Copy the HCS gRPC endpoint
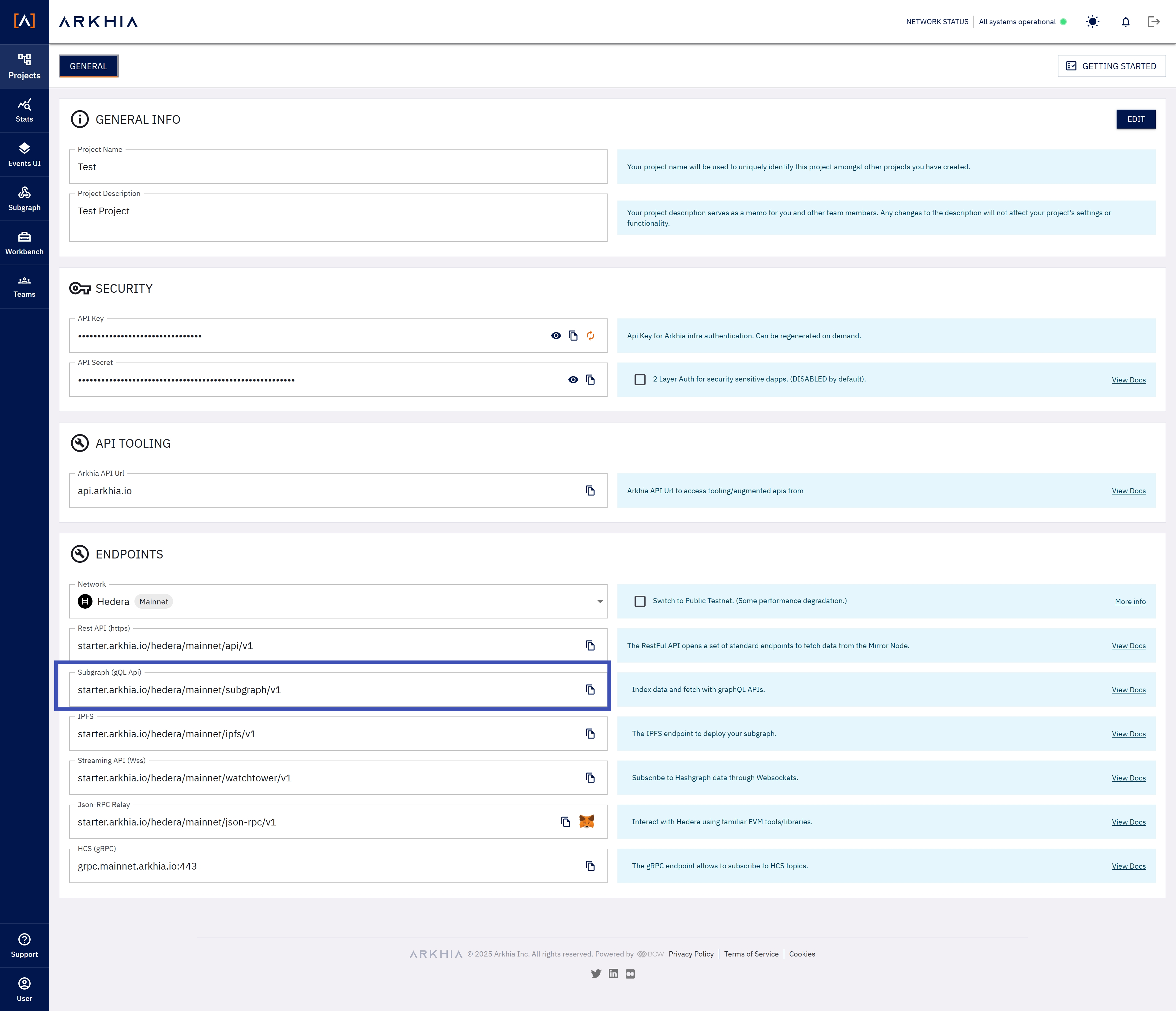1176x1011 pixels. 590,866
